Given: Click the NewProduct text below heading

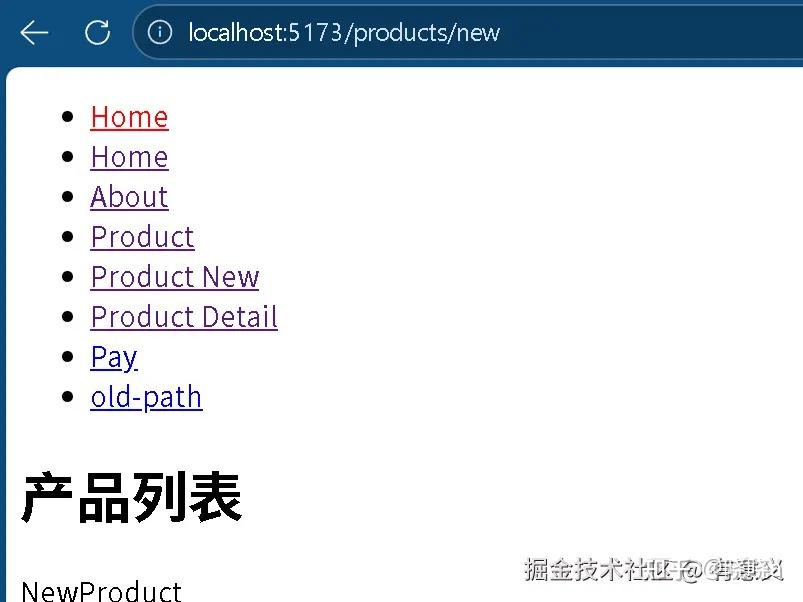Looking at the screenshot, I should (x=101, y=591).
